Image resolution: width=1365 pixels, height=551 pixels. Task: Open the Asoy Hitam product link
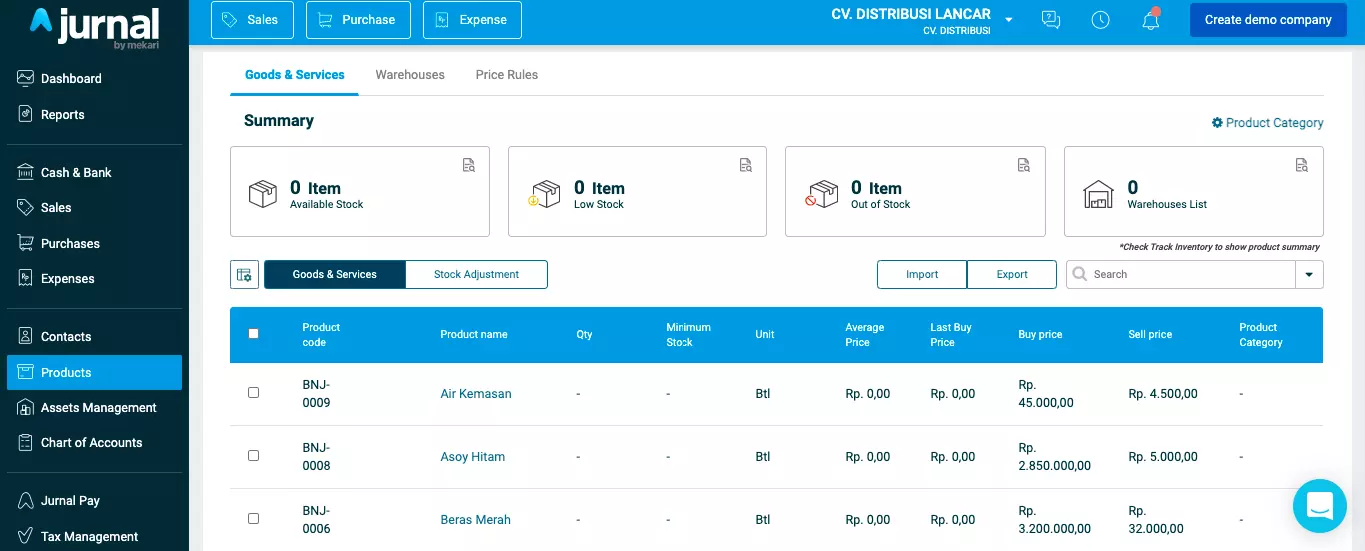coord(473,457)
